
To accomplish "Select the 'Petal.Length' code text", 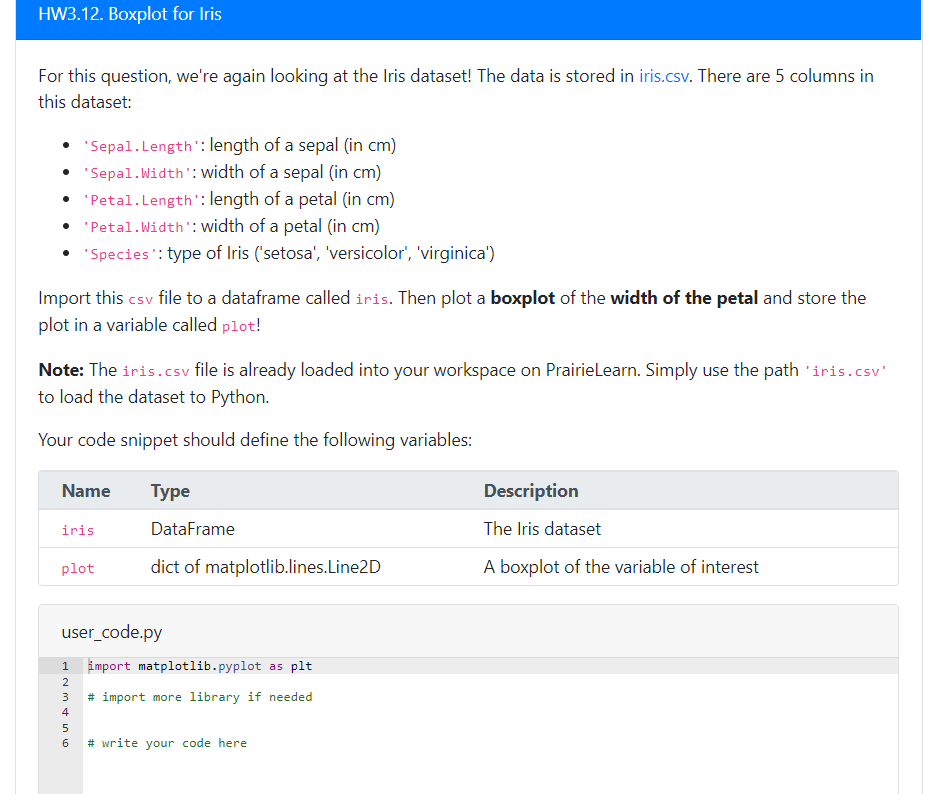I will [x=141, y=200].
